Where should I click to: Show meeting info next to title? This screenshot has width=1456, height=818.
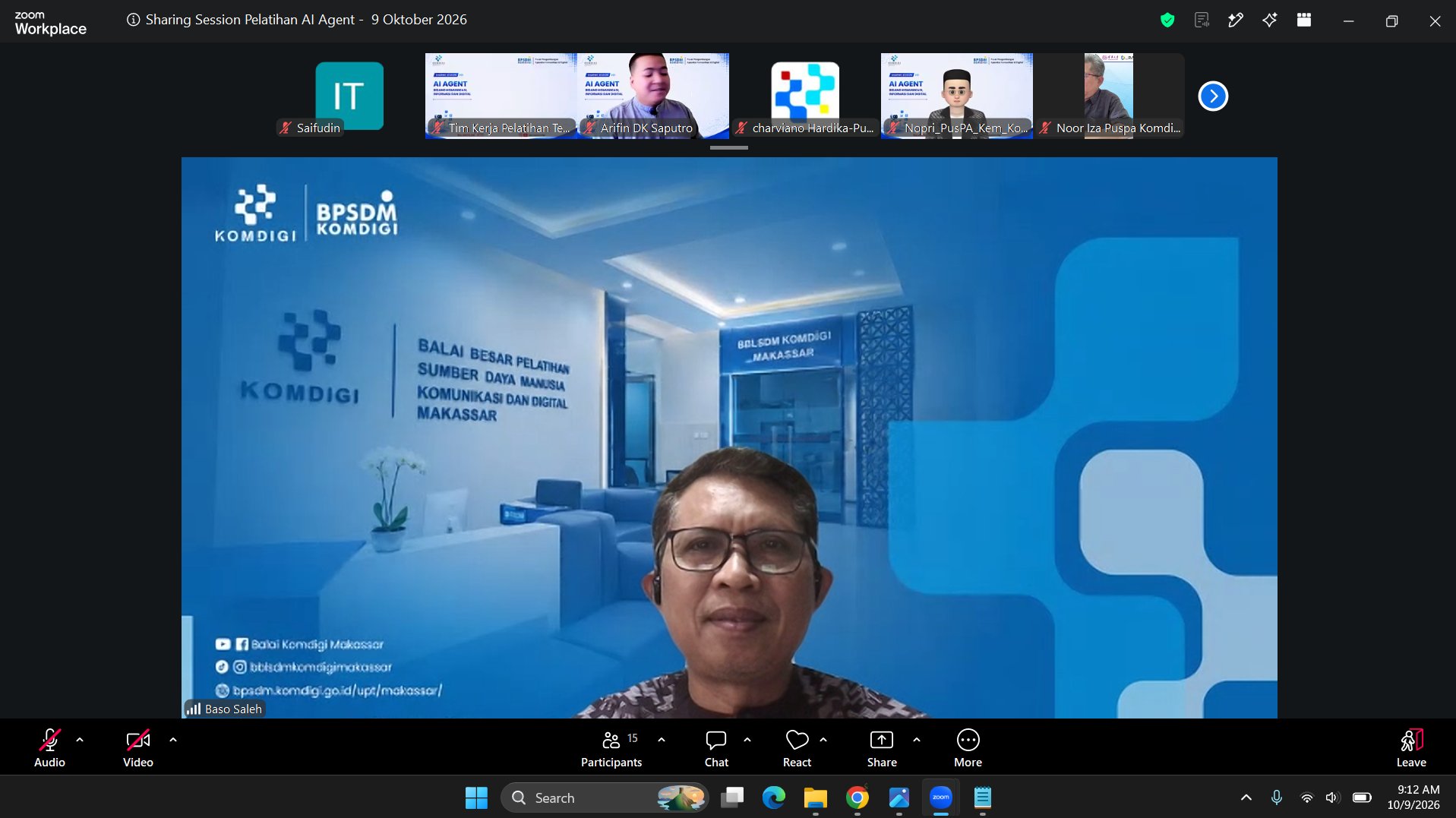tap(133, 20)
